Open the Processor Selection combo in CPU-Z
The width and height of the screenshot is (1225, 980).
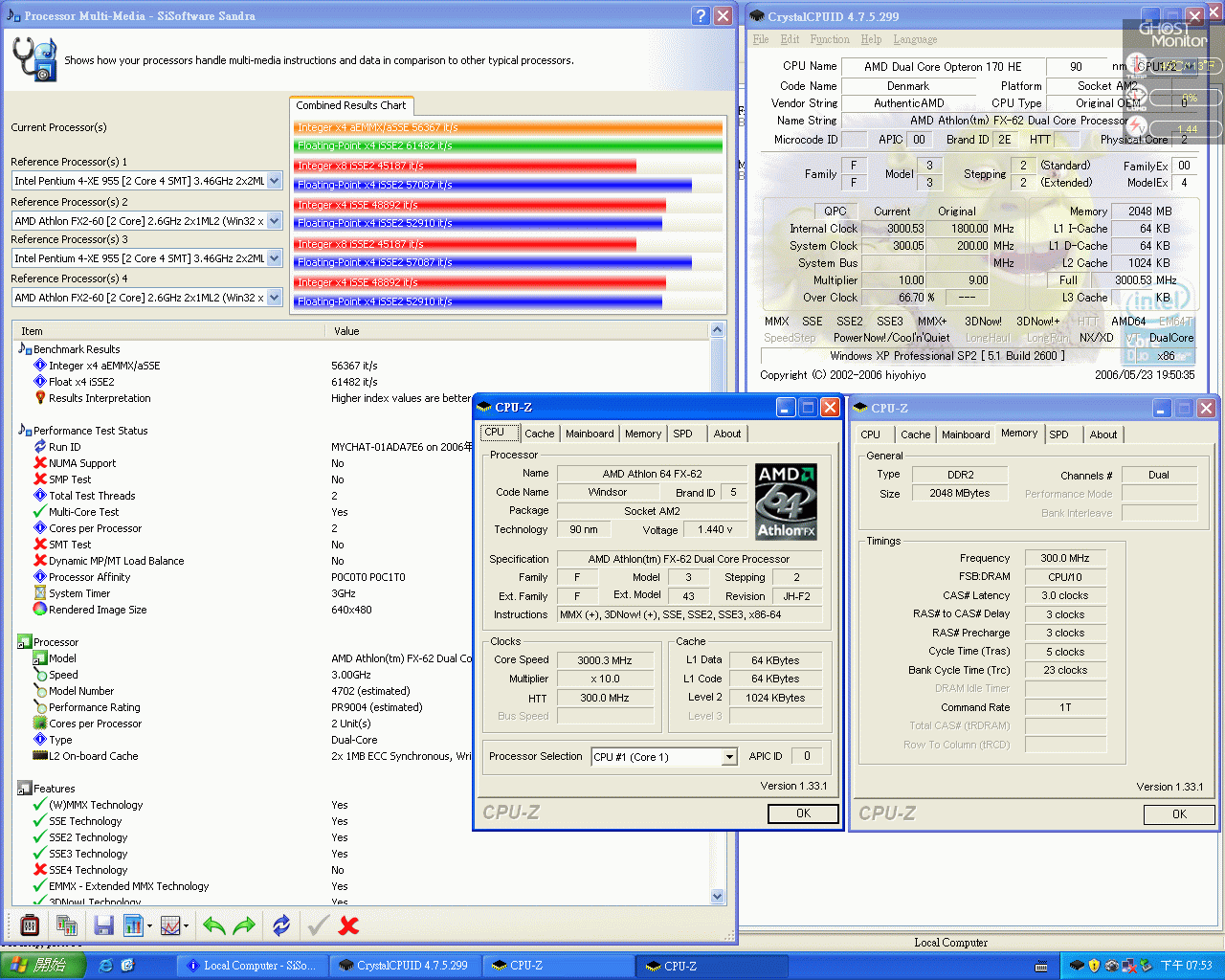click(729, 757)
